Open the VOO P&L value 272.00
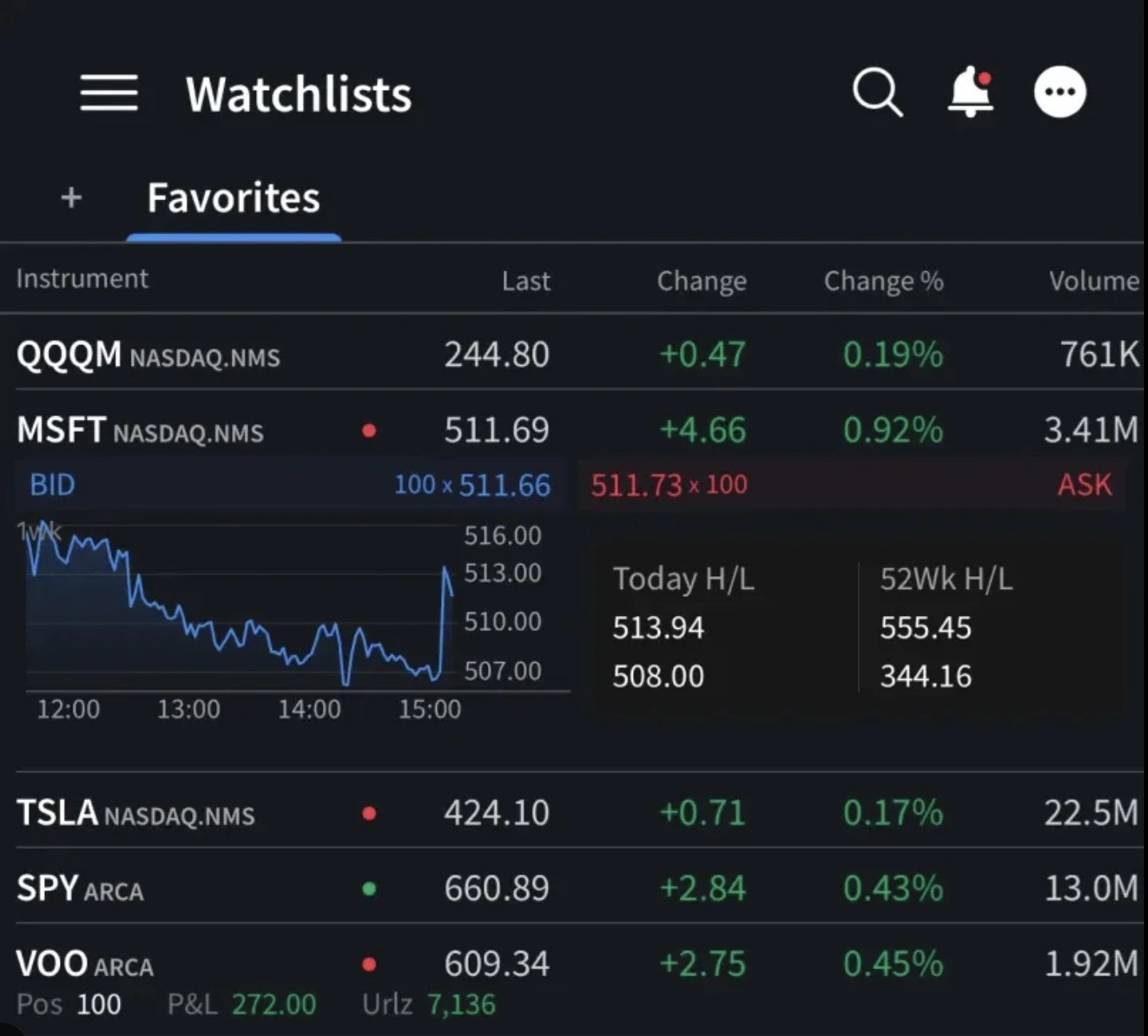1148x1036 pixels. (x=273, y=1004)
